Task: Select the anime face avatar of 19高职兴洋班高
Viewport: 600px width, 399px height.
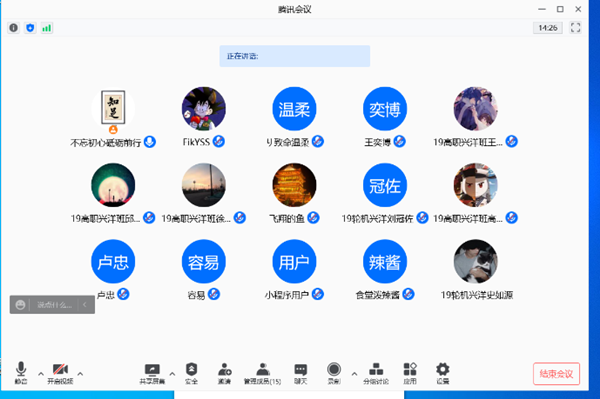Action: click(x=476, y=185)
